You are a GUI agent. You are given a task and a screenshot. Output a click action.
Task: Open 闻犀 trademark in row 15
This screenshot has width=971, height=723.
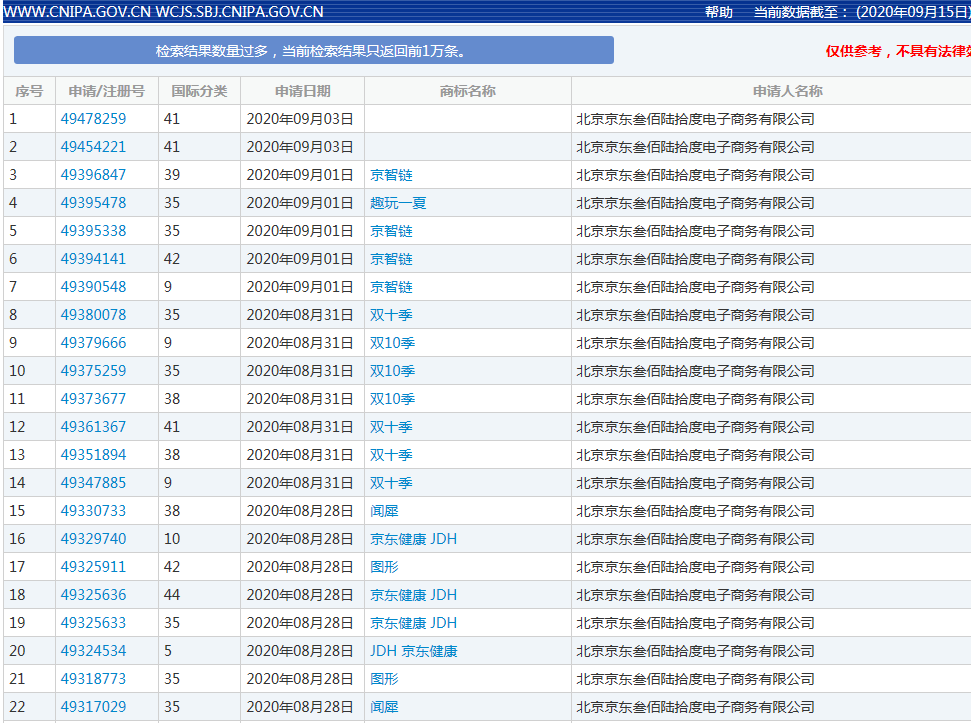(385, 511)
